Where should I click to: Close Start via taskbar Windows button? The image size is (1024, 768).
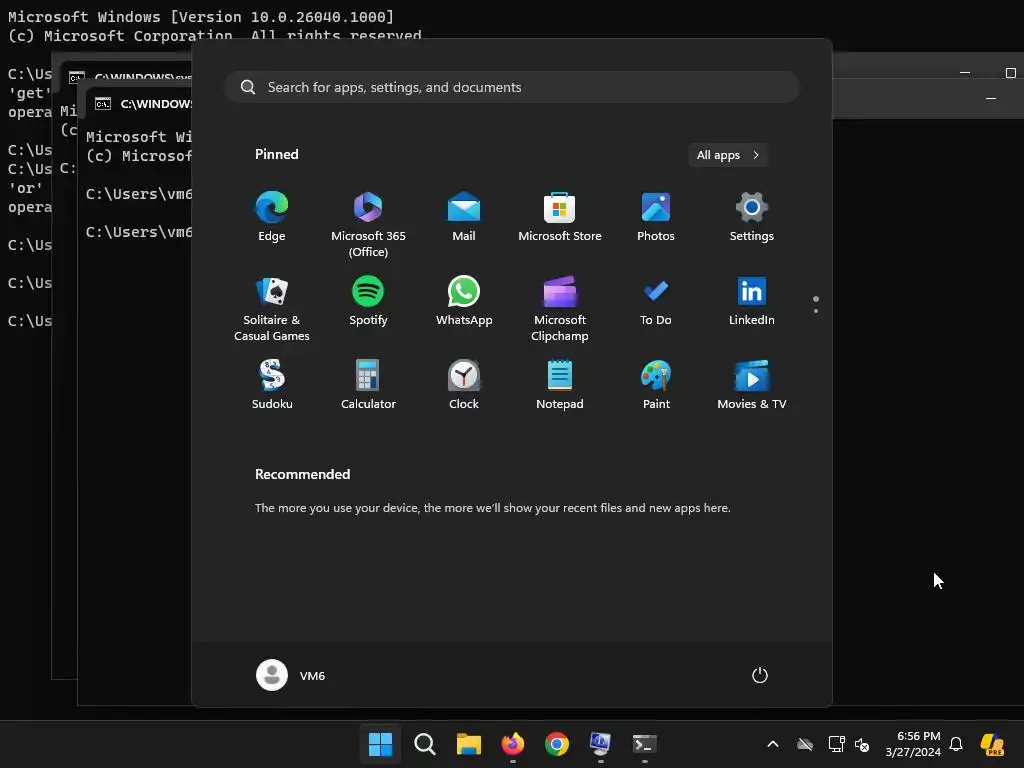click(380, 744)
